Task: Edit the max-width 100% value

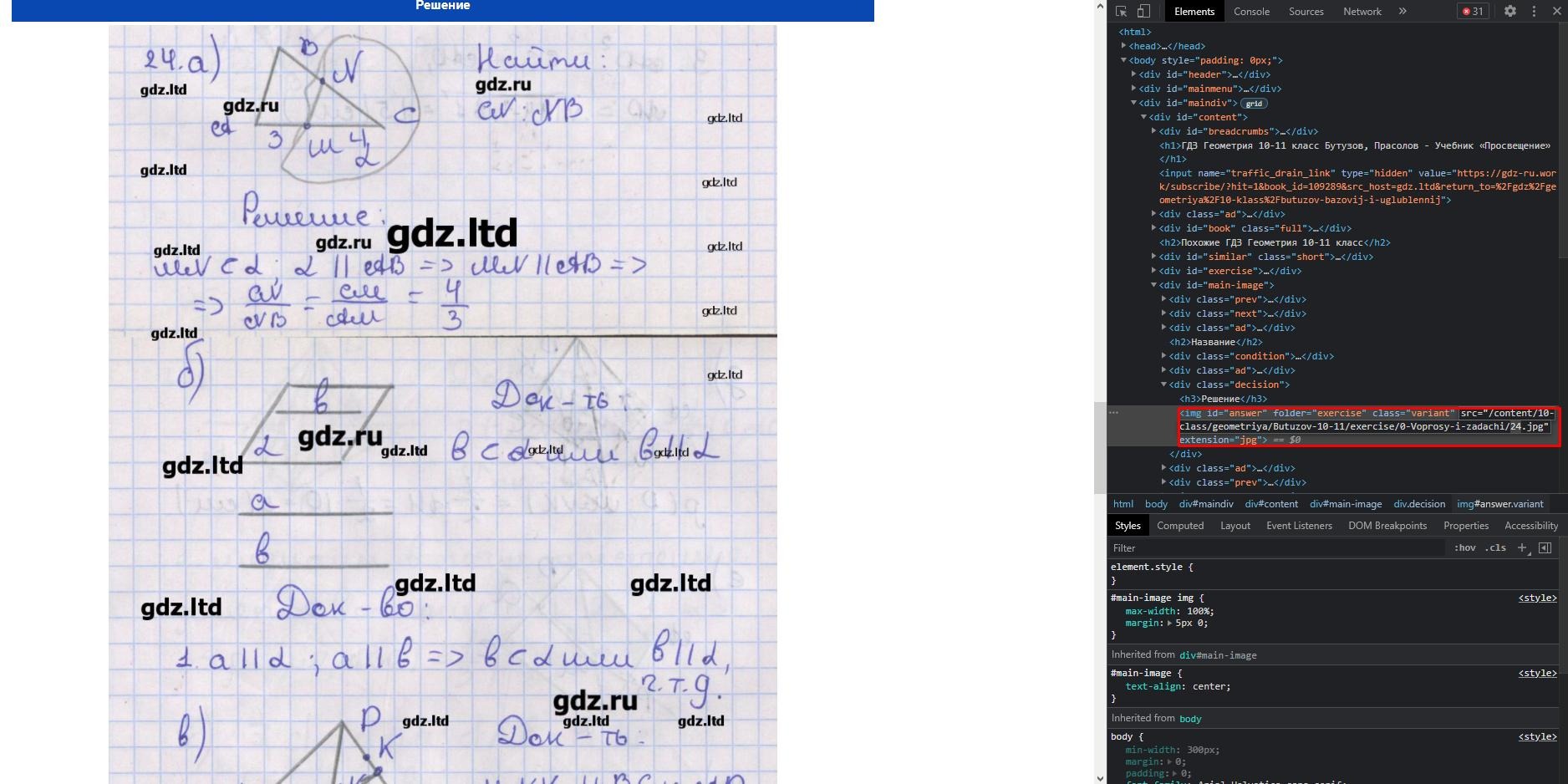Action: (1199, 611)
